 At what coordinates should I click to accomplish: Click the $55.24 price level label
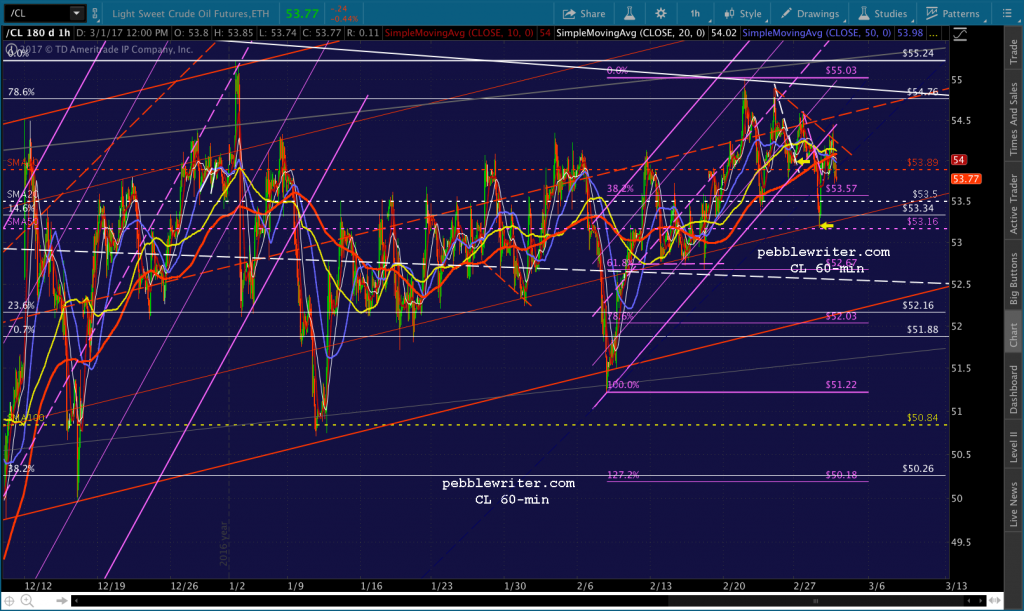click(918, 54)
